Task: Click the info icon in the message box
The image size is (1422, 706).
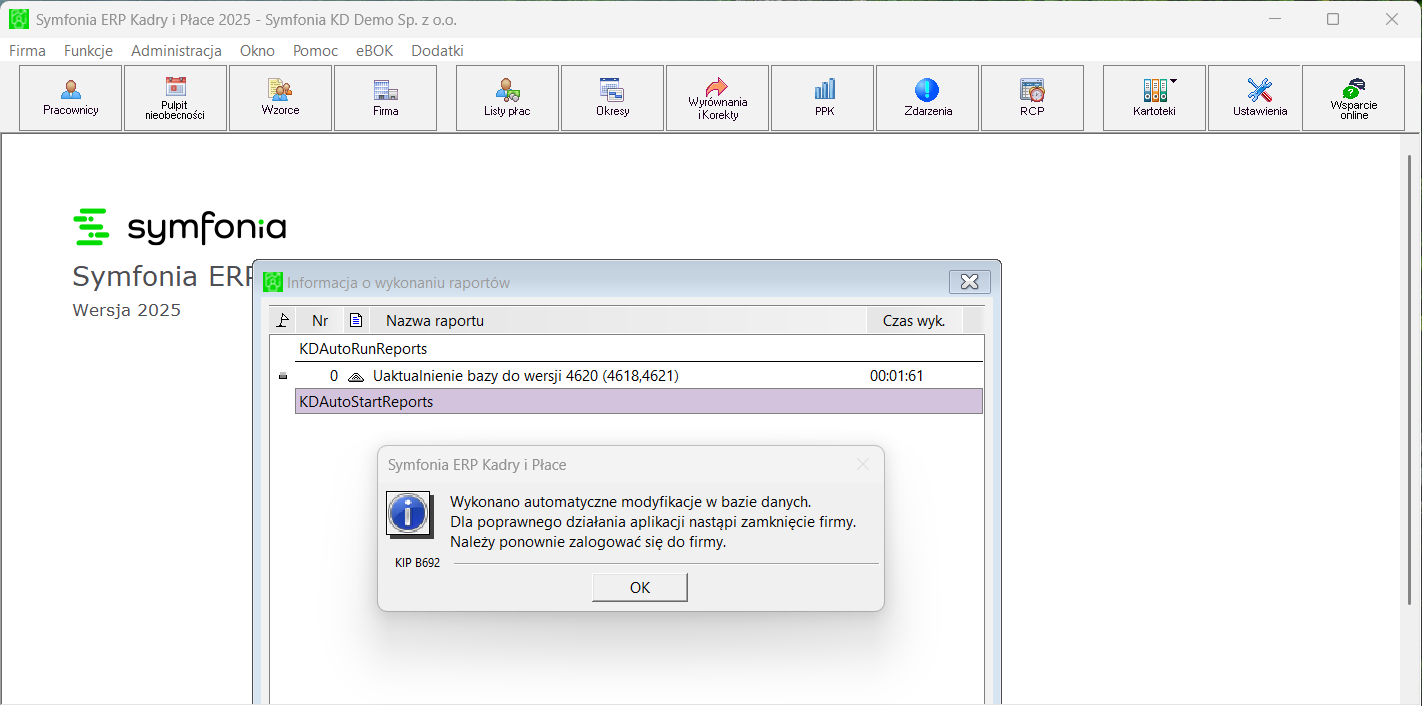Action: click(x=409, y=515)
